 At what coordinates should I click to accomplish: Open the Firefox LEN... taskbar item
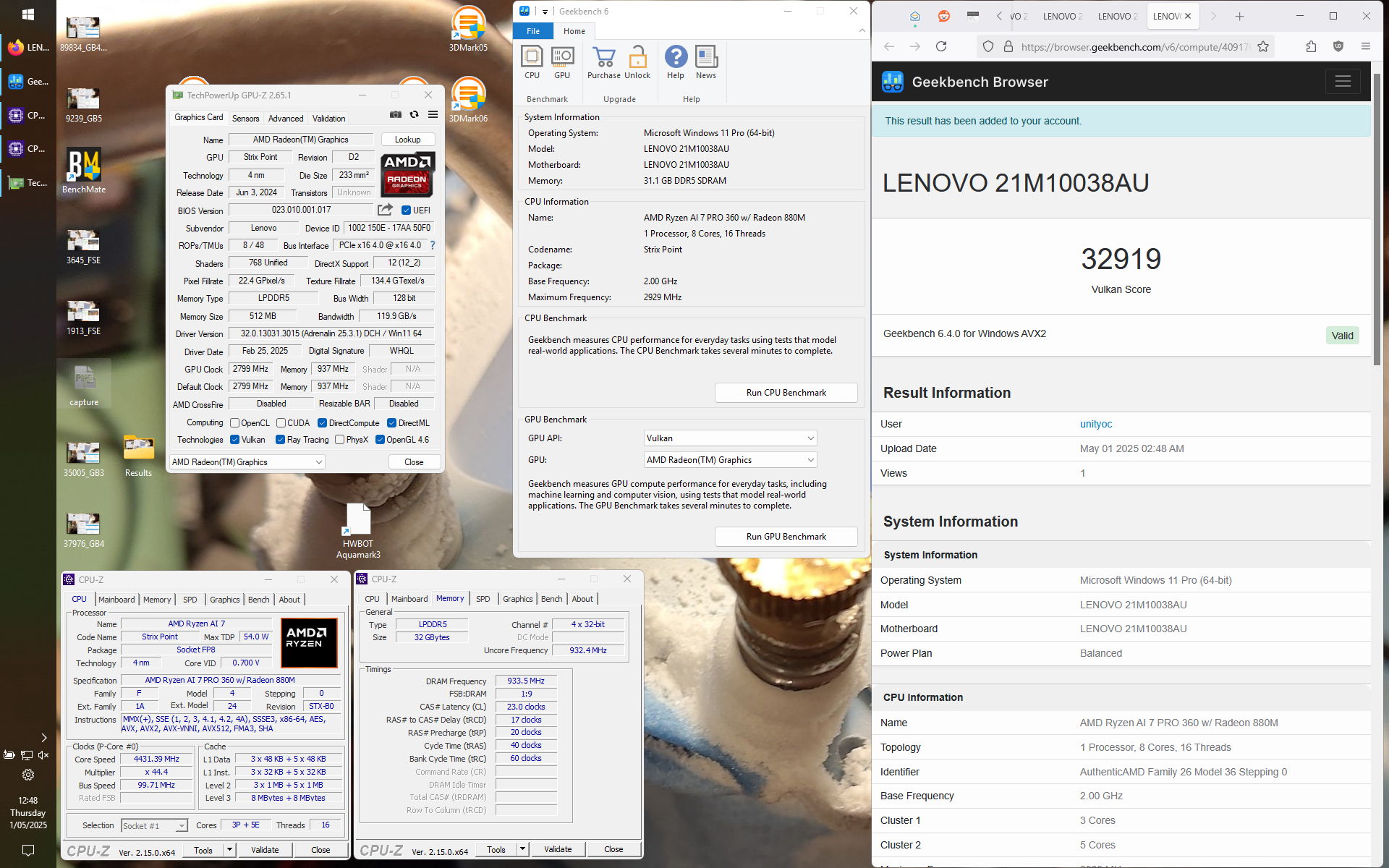(x=28, y=48)
